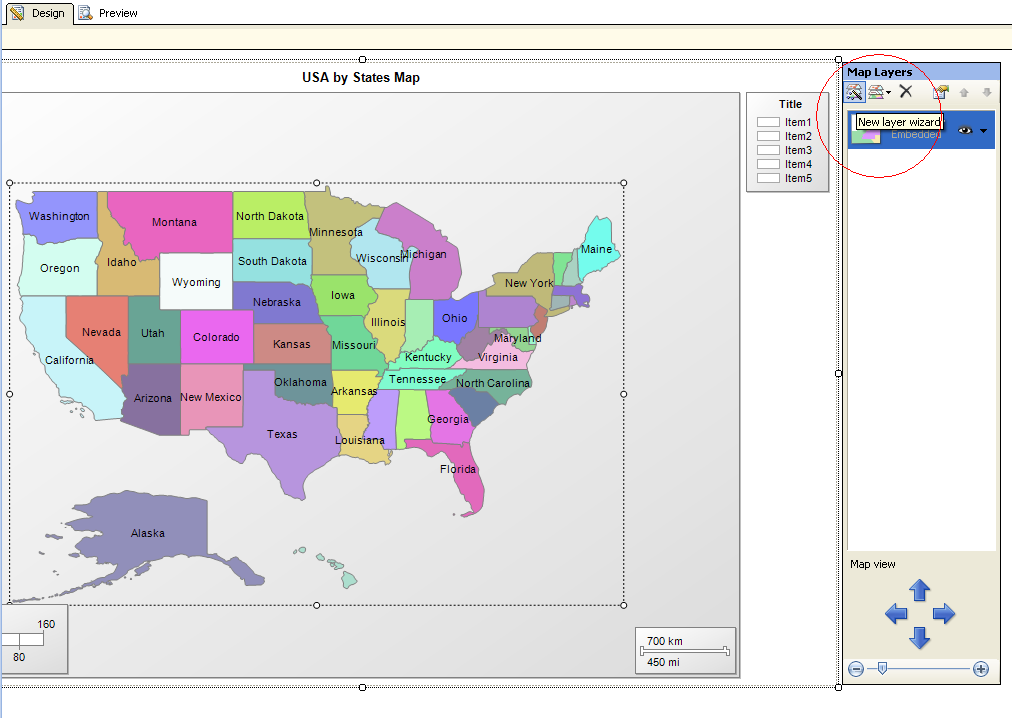Open the layer data properties icon

click(x=939, y=92)
